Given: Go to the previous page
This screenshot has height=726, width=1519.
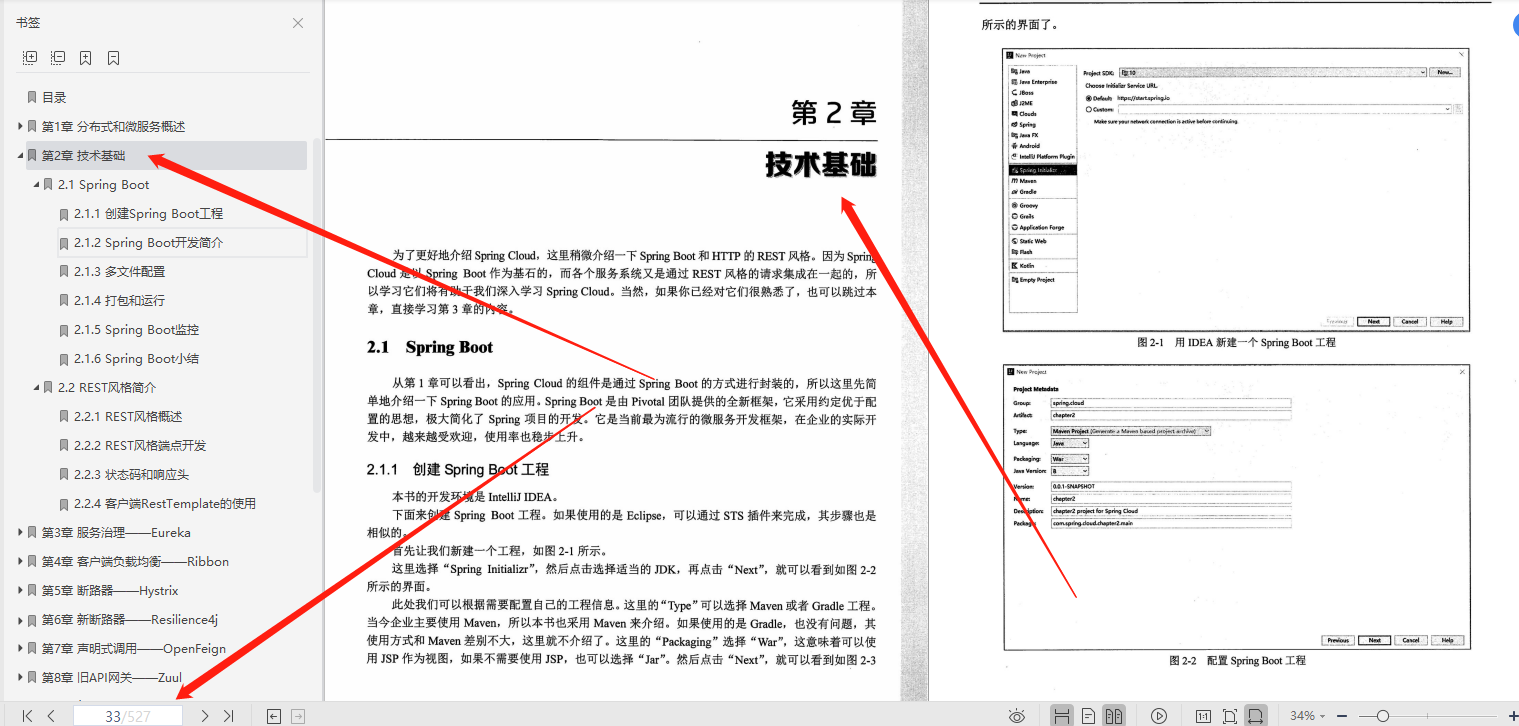Looking at the screenshot, I should 51,716.
